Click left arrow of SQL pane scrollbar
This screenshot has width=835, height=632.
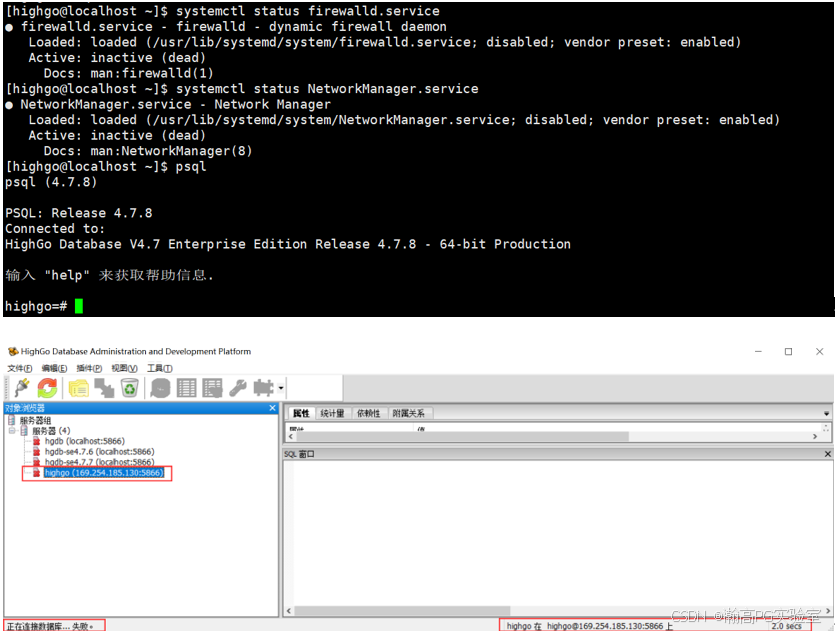pos(289,611)
